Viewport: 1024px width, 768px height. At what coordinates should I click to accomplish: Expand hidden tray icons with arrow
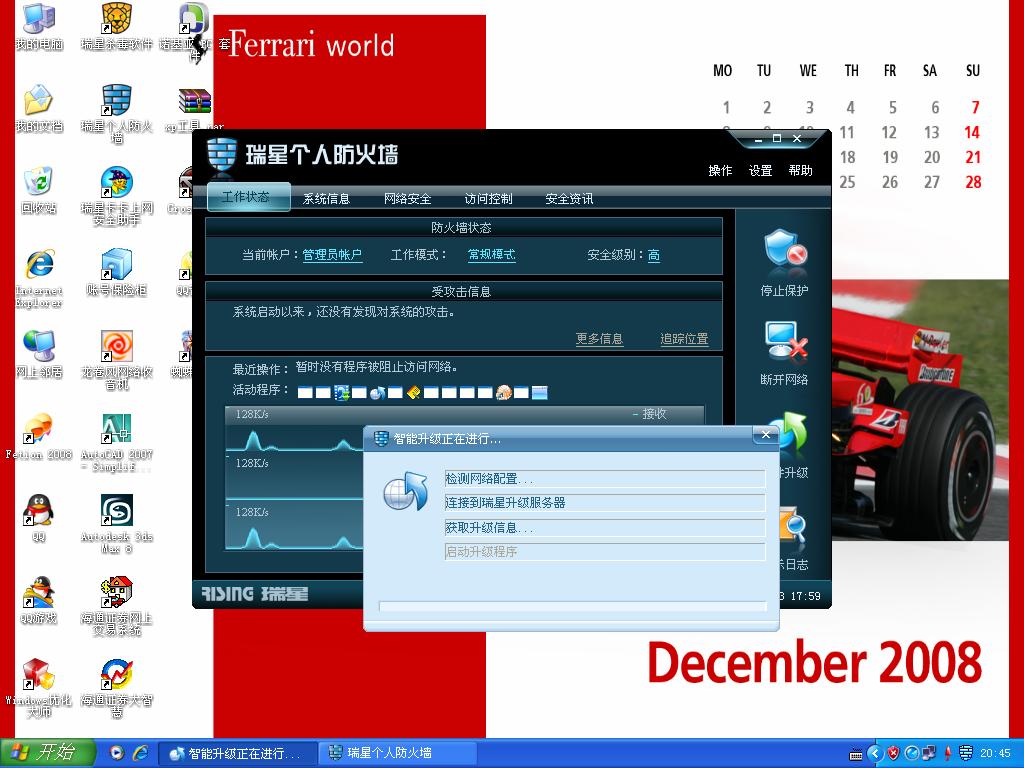[875, 754]
